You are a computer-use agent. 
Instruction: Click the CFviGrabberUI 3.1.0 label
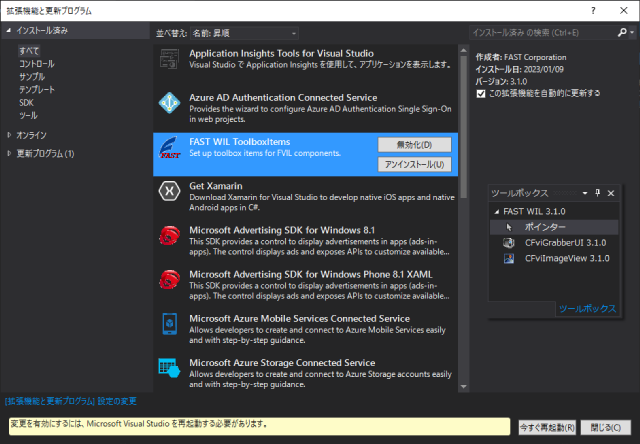point(565,243)
